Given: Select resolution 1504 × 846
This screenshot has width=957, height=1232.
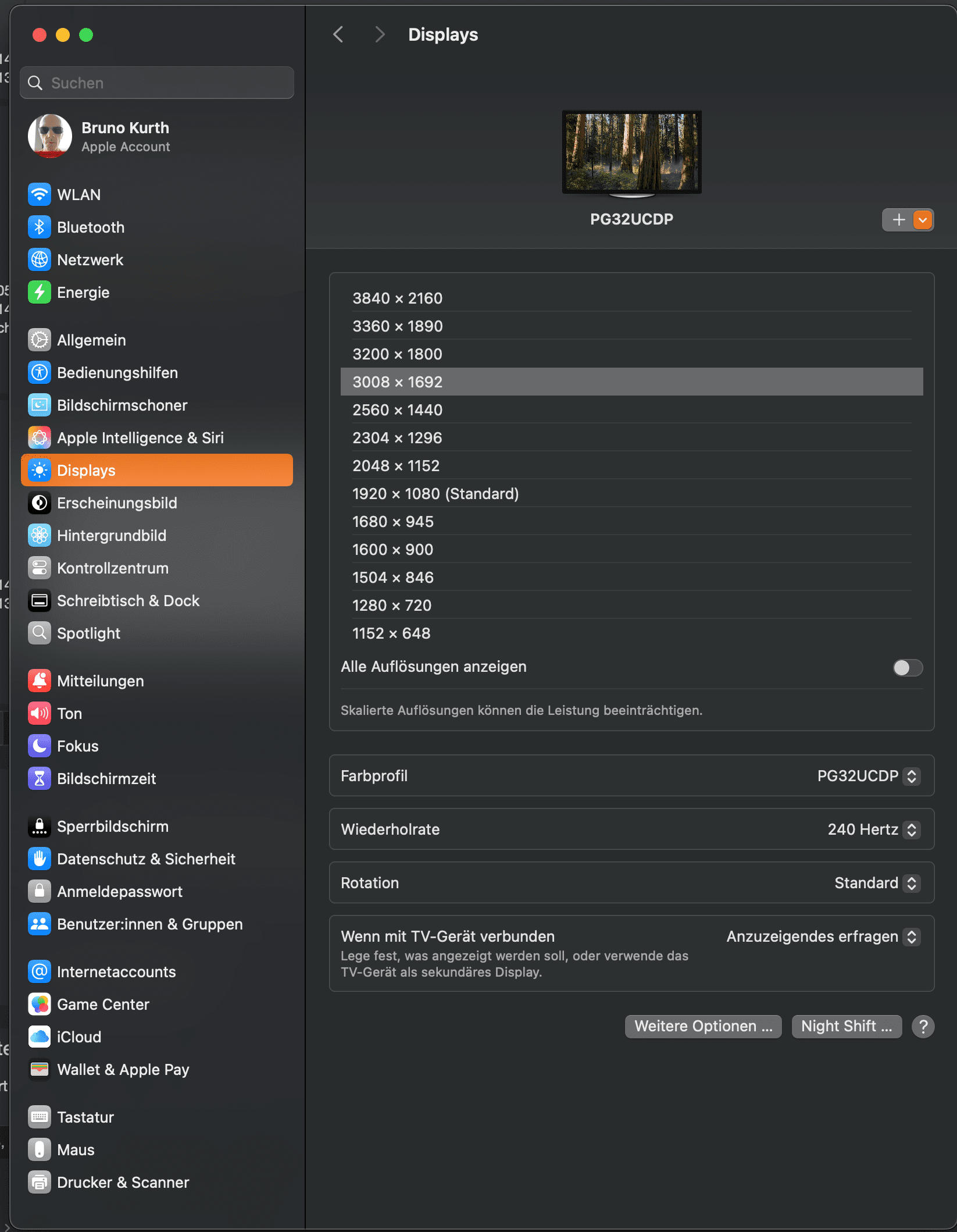Looking at the screenshot, I should tap(632, 577).
